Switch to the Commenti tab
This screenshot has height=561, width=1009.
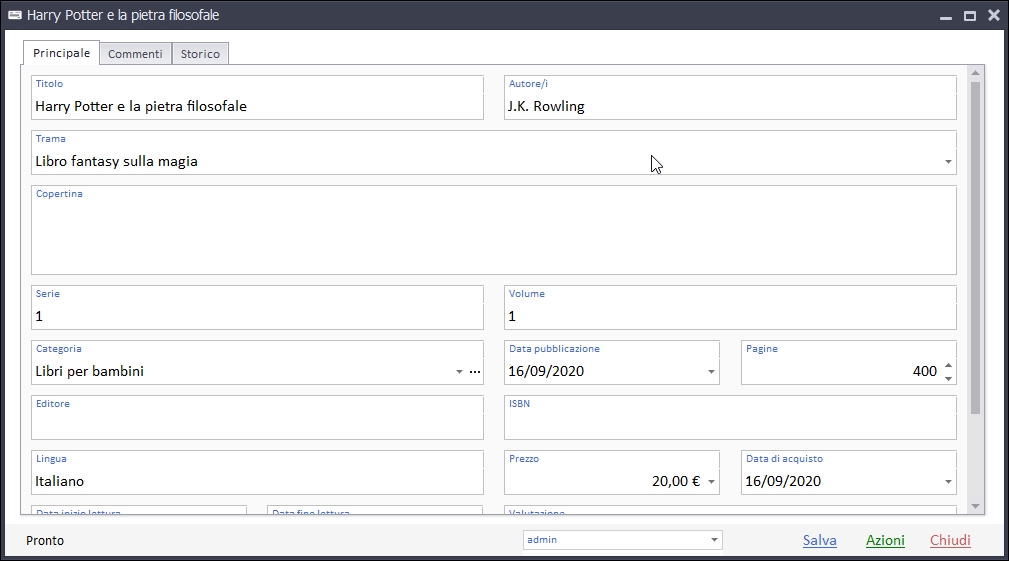click(135, 54)
